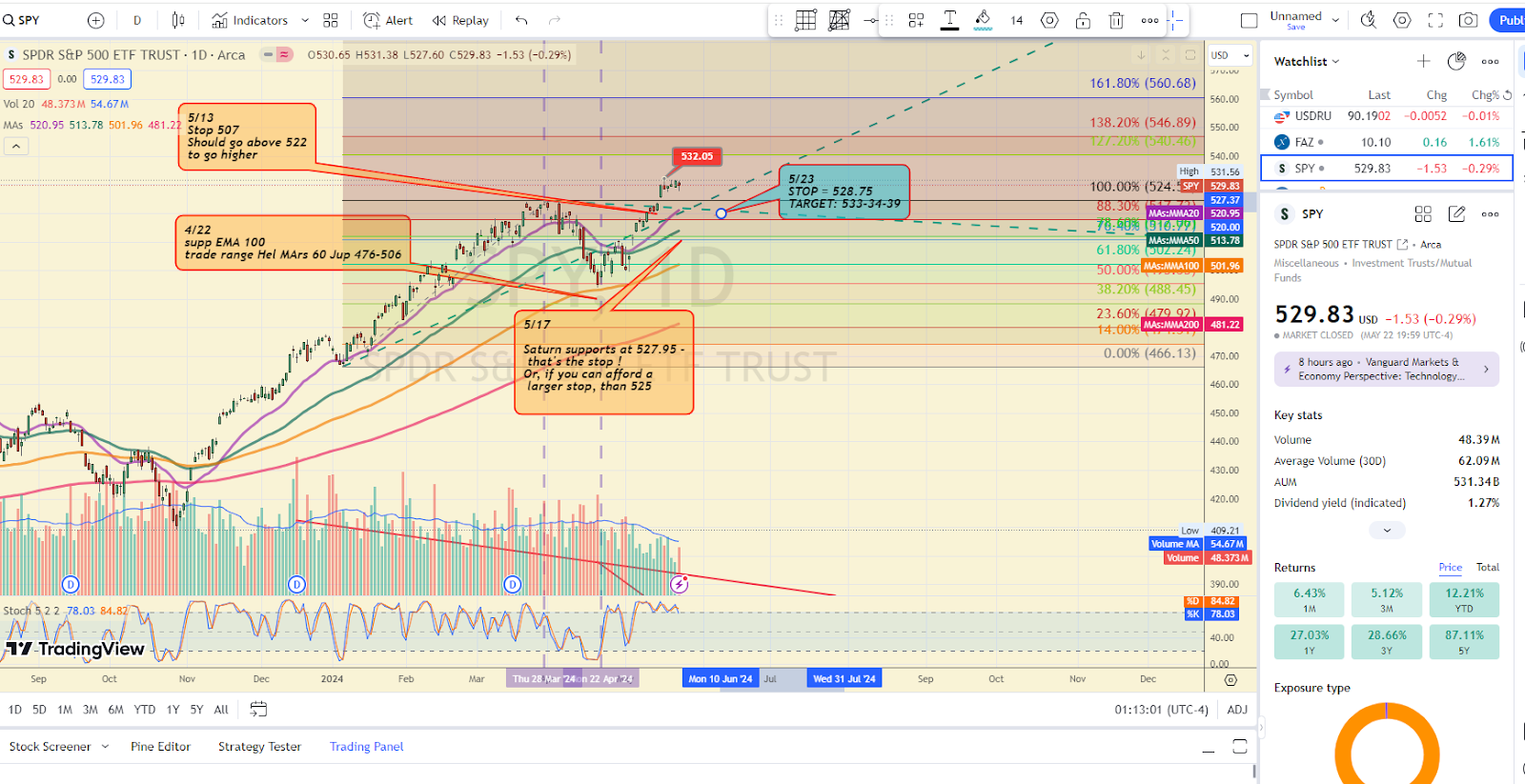Image resolution: width=1525 pixels, height=784 pixels.
Task: Open the candlestick chart style menu
Action: click(178, 20)
